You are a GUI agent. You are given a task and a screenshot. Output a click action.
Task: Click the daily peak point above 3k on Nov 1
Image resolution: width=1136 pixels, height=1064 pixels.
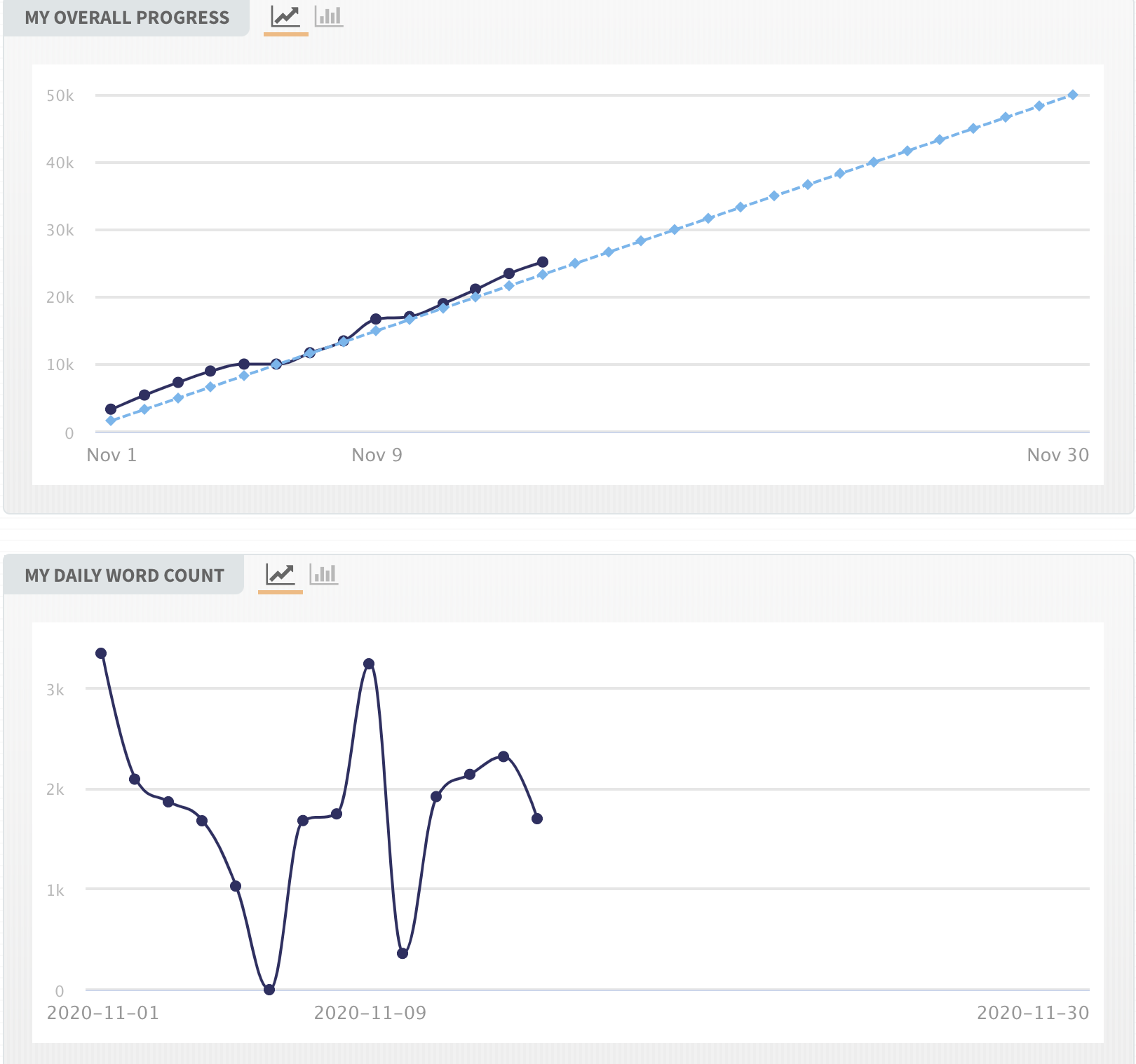click(101, 653)
